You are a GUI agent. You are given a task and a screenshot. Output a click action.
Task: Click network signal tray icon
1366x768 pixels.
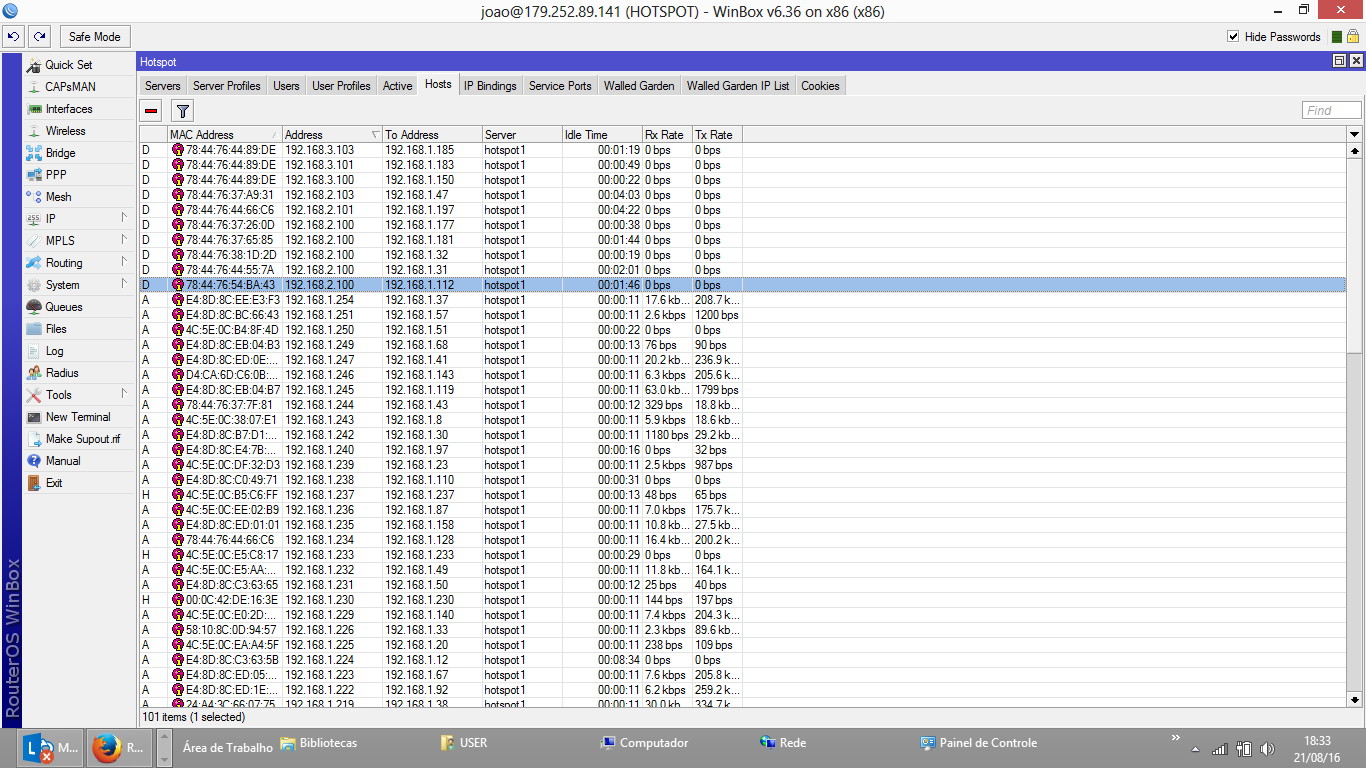coord(1219,748)
